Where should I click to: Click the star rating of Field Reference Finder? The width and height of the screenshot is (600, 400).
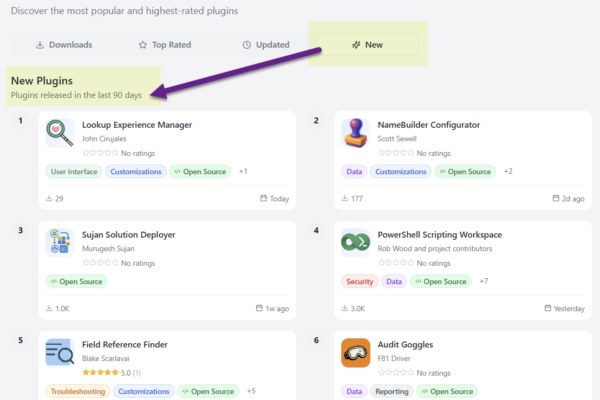pyautogui.click(x=101, y=373)
